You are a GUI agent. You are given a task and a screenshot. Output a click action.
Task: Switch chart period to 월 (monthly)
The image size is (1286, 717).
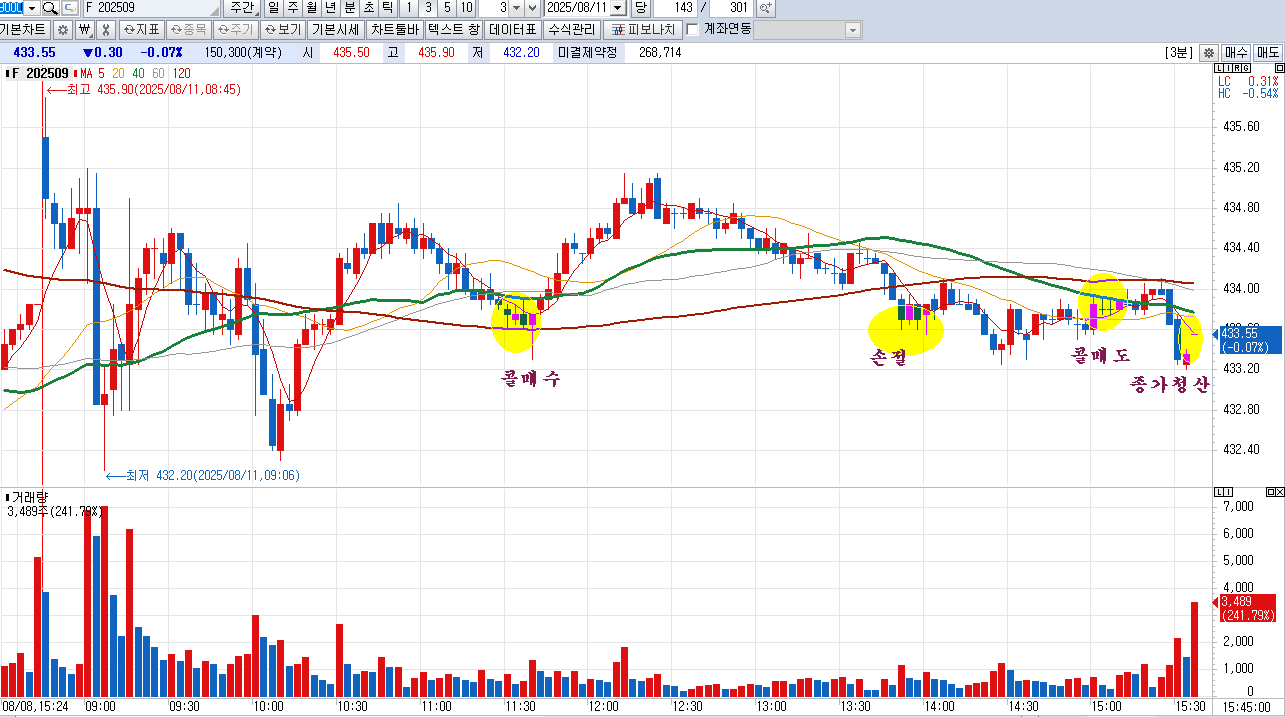[311, 8]
